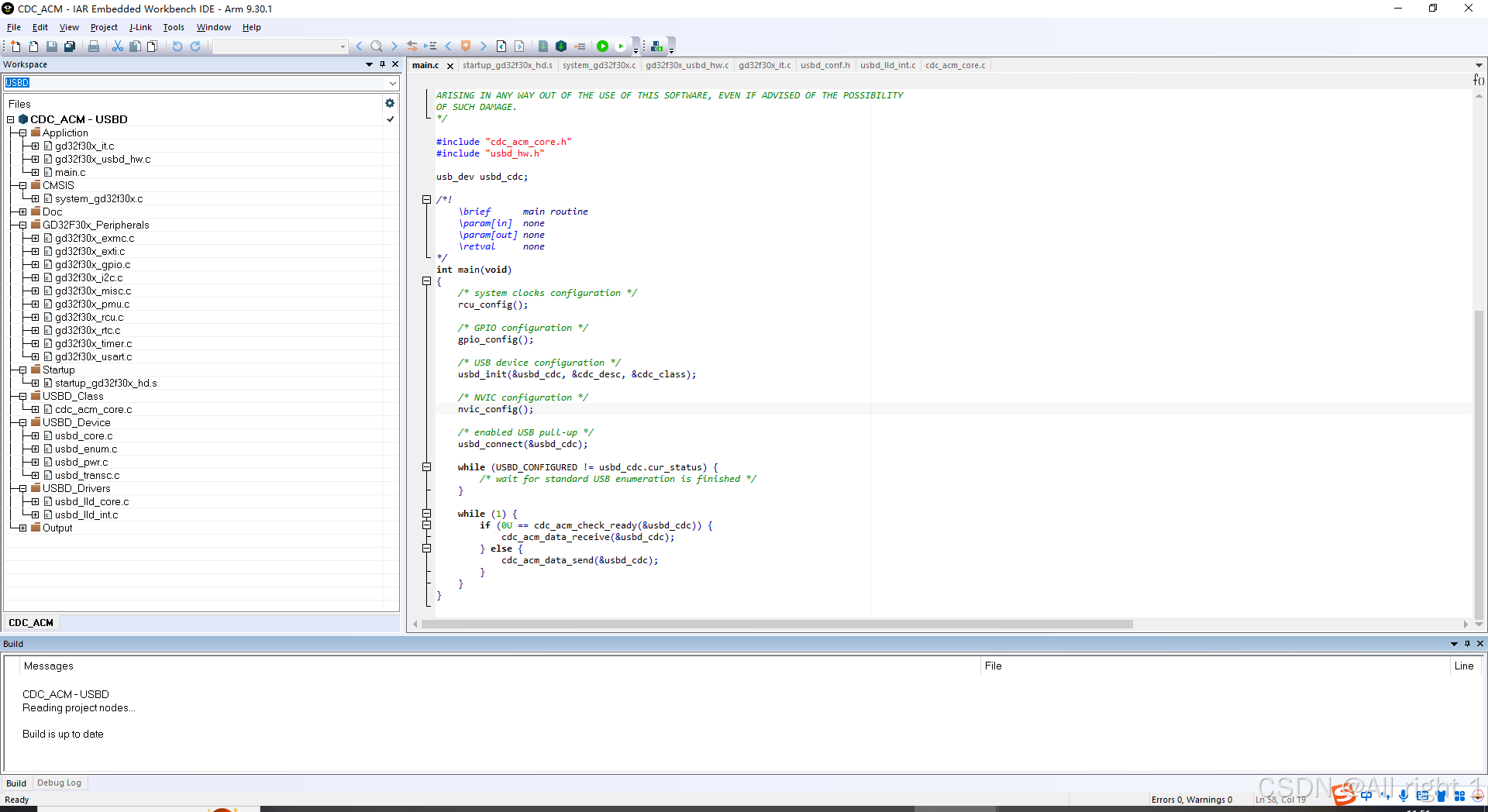Viewport: 1488px width, 812px height.
Task: Click the Next Bookmark arrow icon
Action: pyautogui.click(x=483, y=46)
